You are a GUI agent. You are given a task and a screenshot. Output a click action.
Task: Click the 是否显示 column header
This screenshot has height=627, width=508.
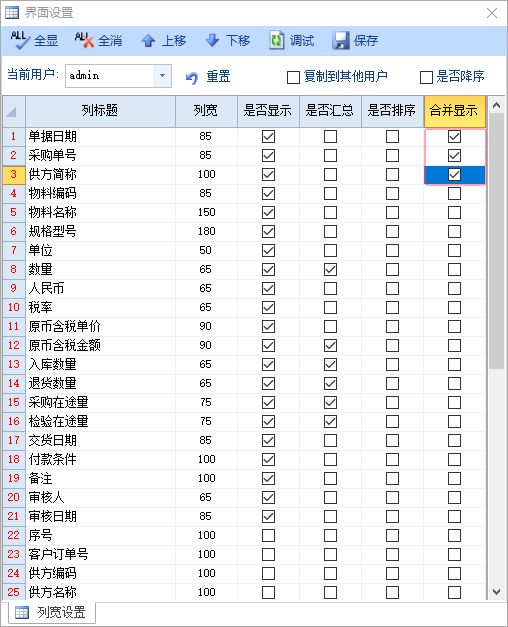click(268, 111)
